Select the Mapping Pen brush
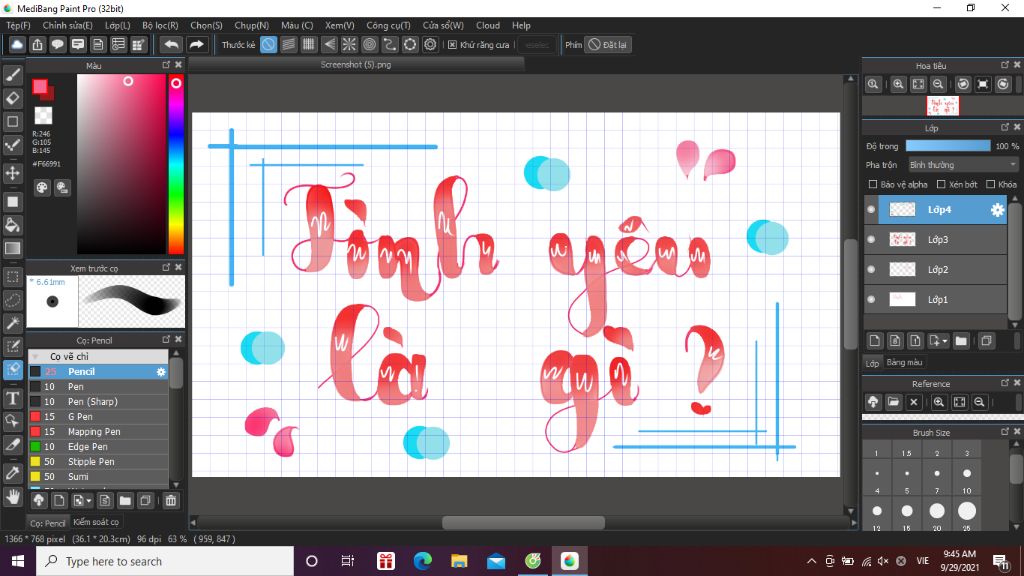 [x=98, y=432]
